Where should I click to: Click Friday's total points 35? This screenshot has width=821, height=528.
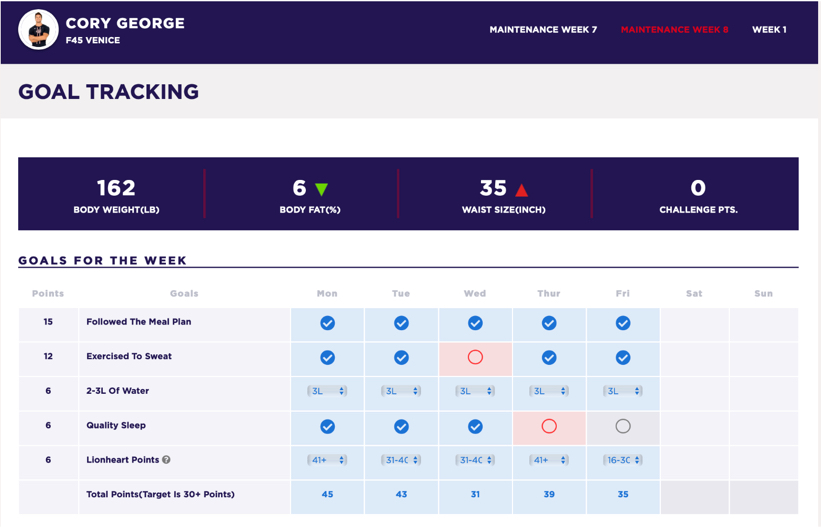[623, 494]
